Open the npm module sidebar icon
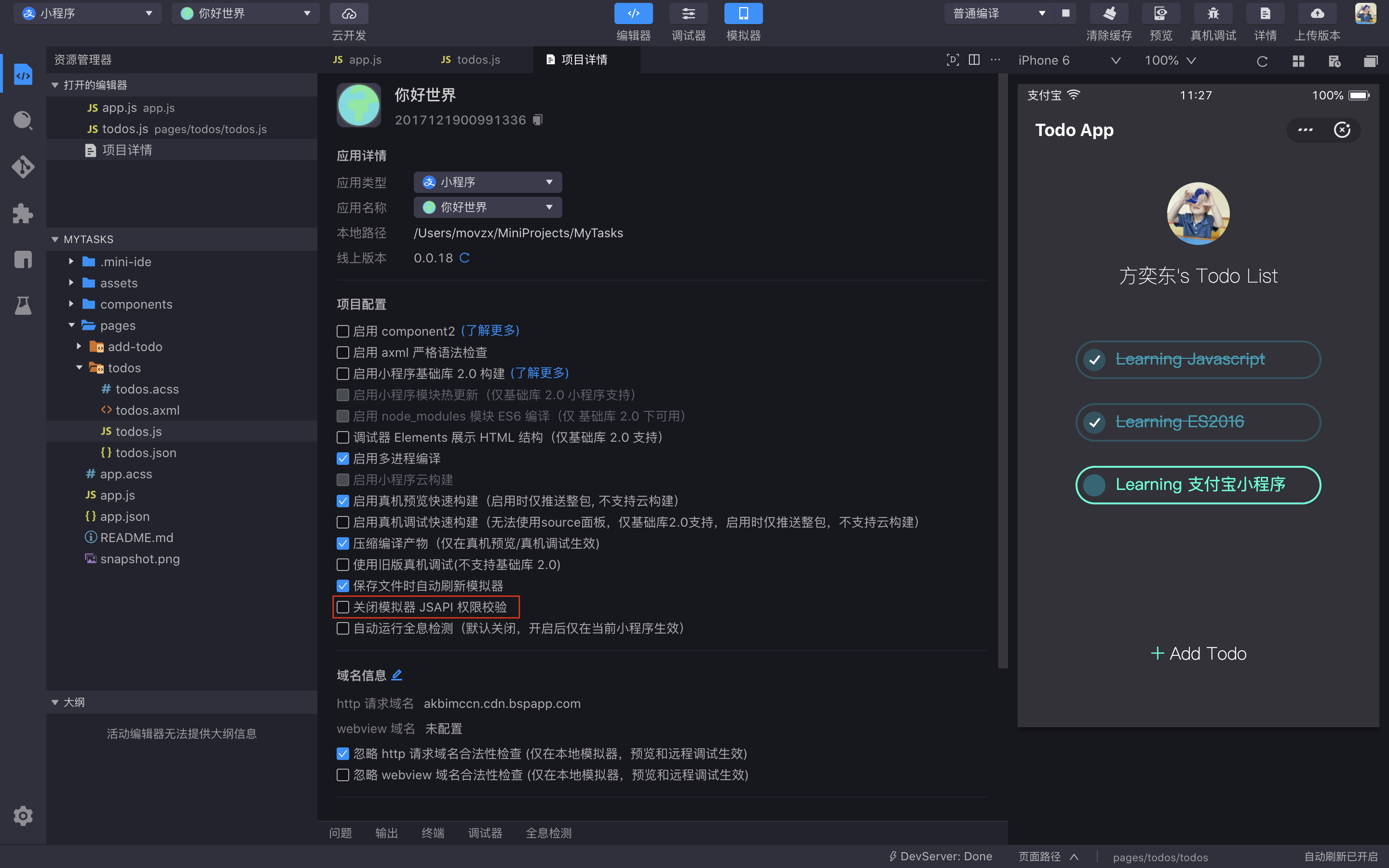1389x868 pixels. pos(23,259)
